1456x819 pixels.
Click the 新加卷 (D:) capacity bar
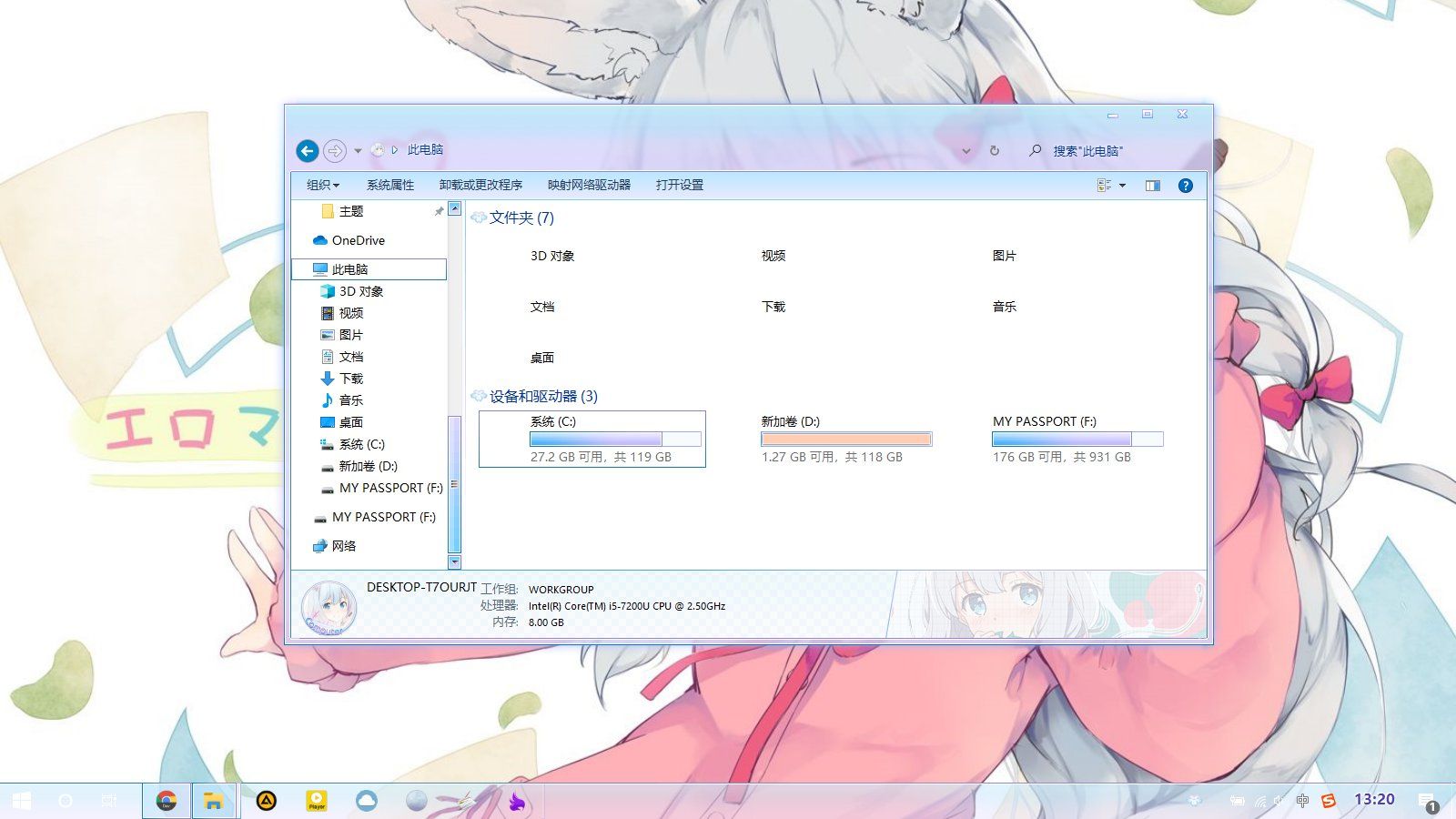846,440
